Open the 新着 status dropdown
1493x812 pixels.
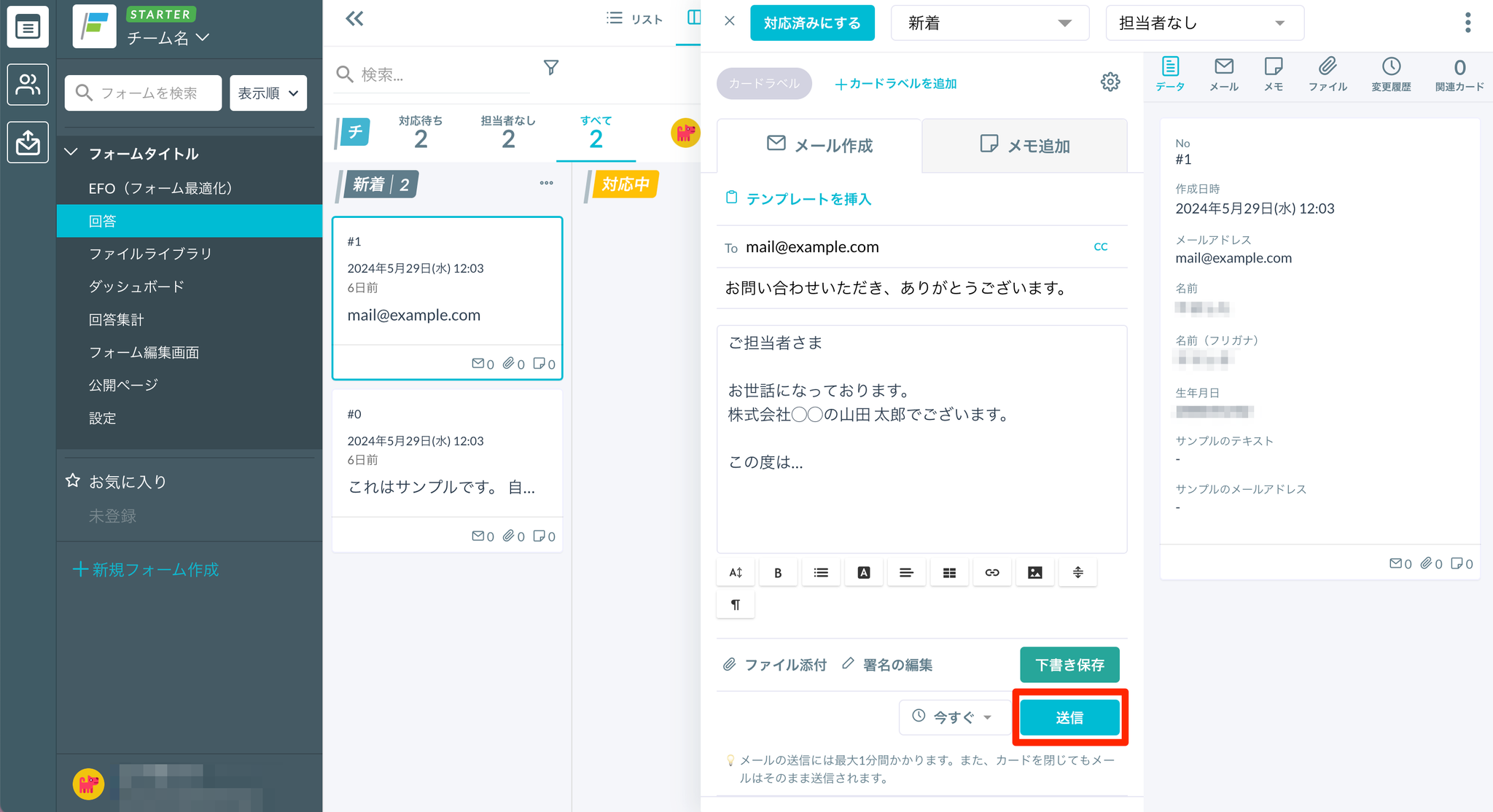coord(989,23)
